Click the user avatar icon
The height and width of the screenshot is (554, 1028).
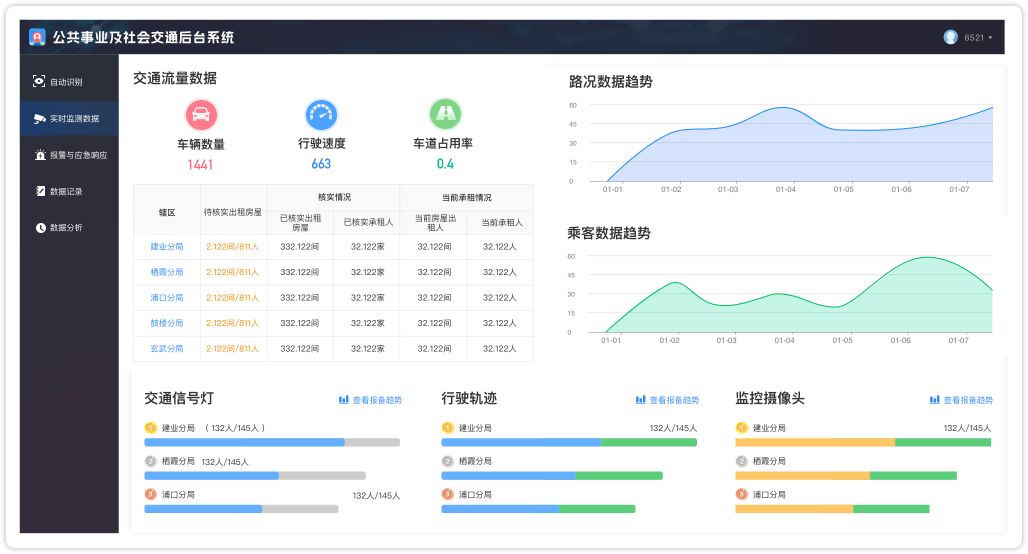(950, 37)
